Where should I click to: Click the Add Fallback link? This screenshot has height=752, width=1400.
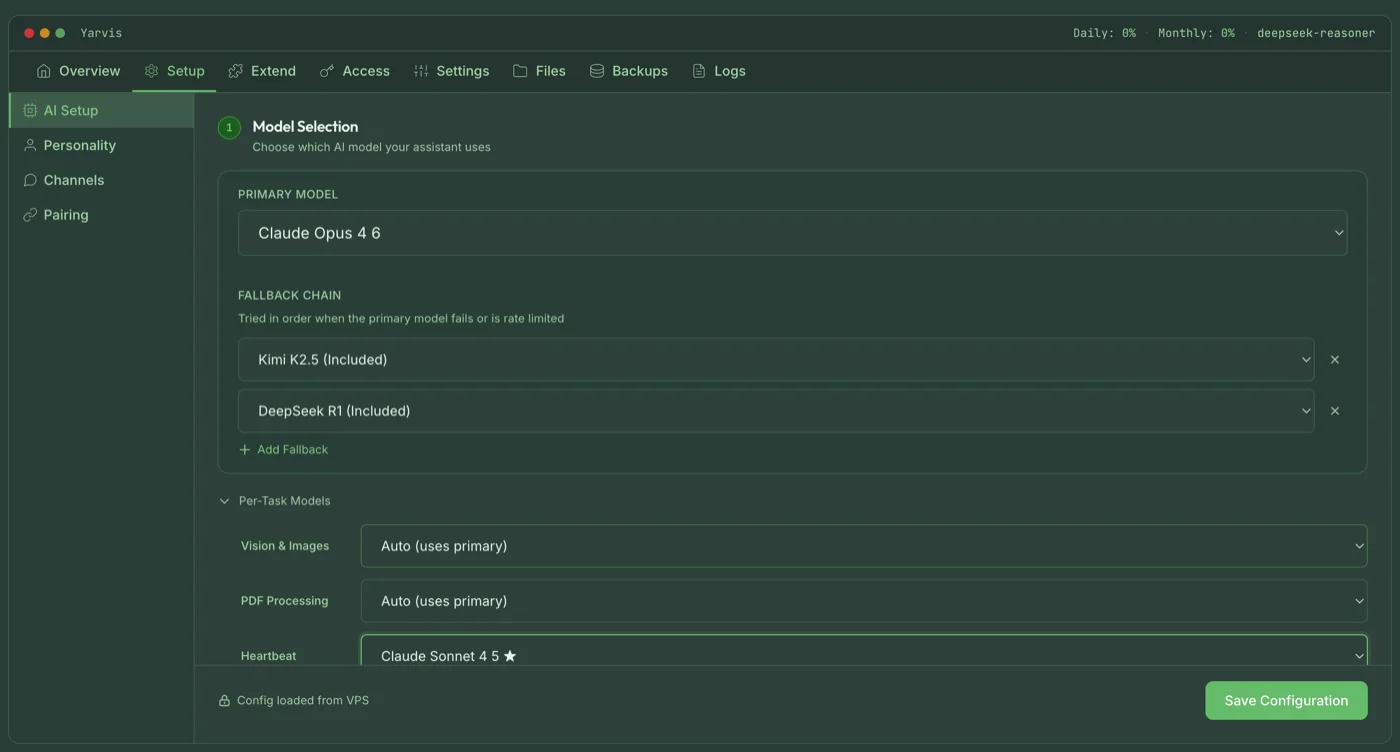coord(284,450)
